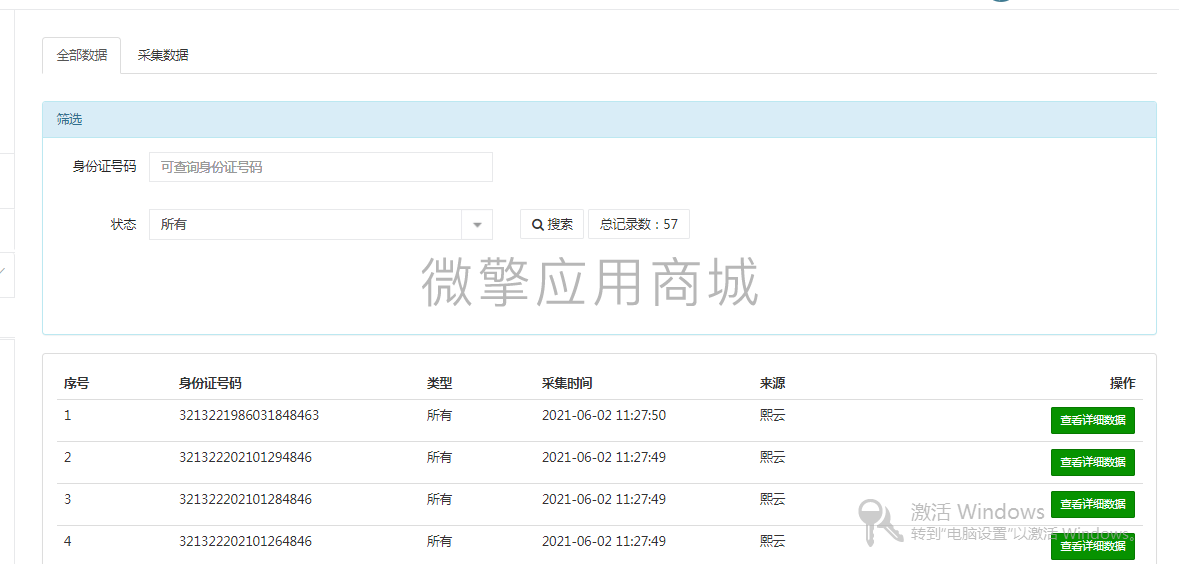Open the 状态 dropdown showing 所有
This screenshot has height=564, width=1179.
(321, 224)
